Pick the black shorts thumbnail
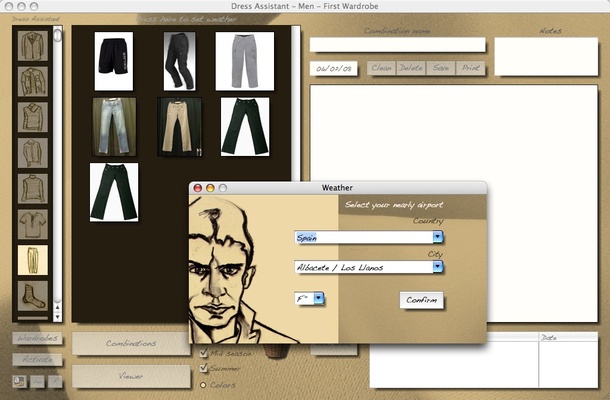Image resolution: width=610 pixels, height=400 pixels. pyautogui.click(x=114, y=61)
